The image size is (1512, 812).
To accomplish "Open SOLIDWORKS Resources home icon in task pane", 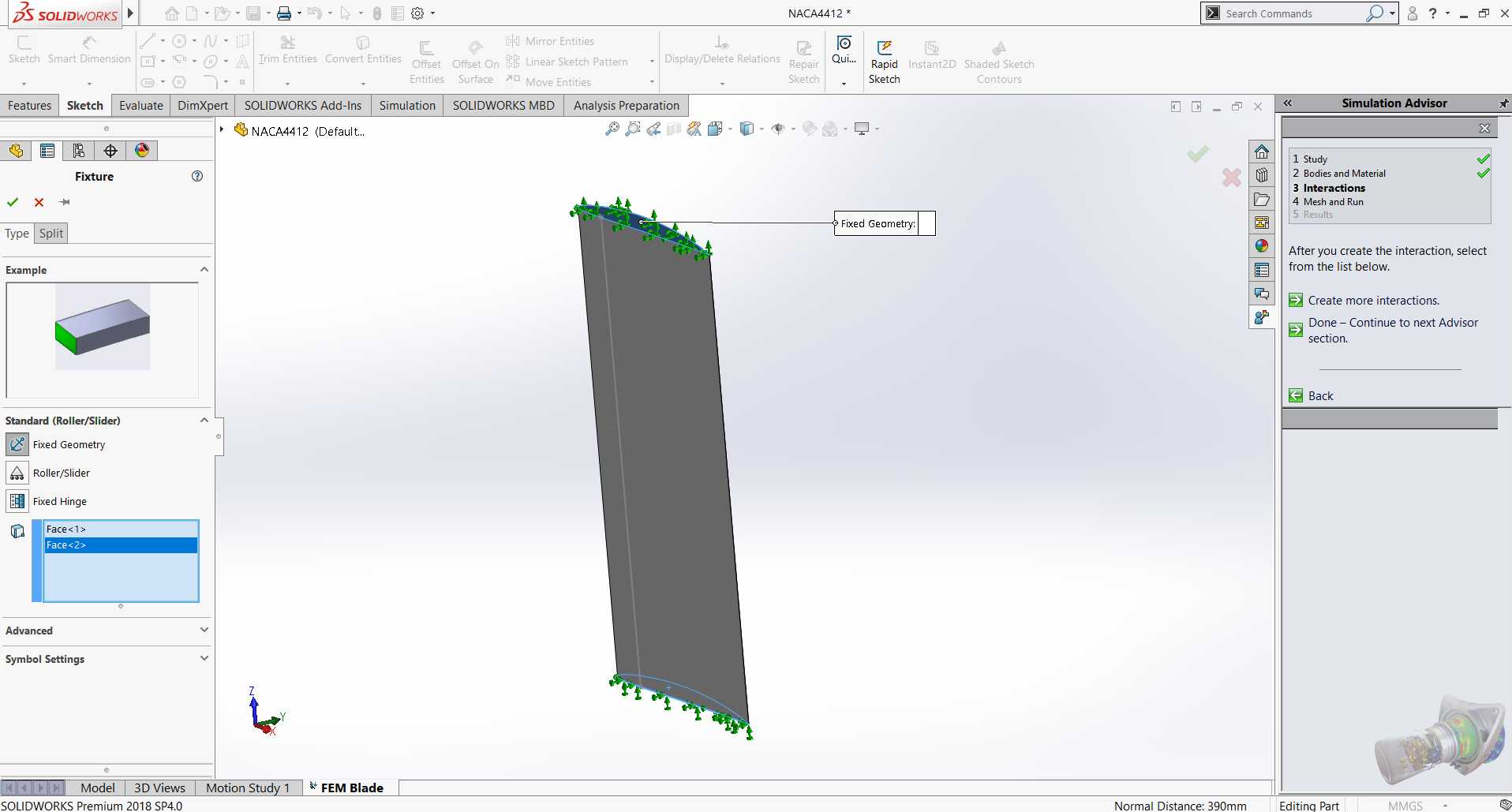I will (1262, 152).
